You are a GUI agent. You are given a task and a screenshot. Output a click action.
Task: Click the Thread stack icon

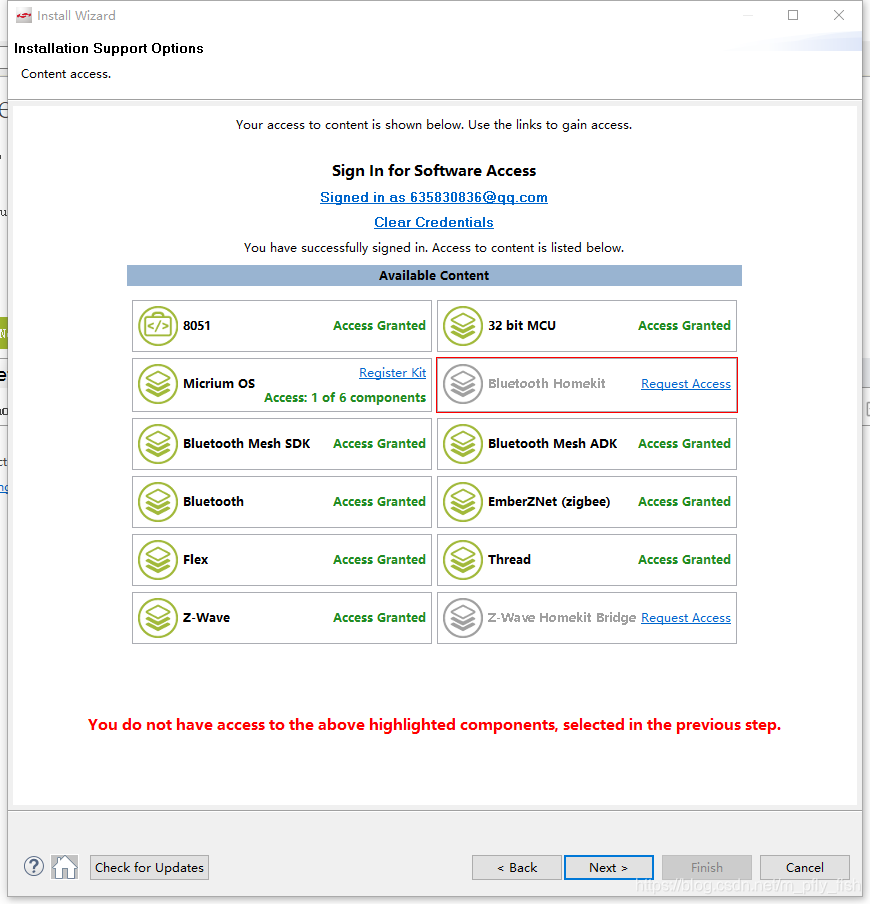click(463, 560)
